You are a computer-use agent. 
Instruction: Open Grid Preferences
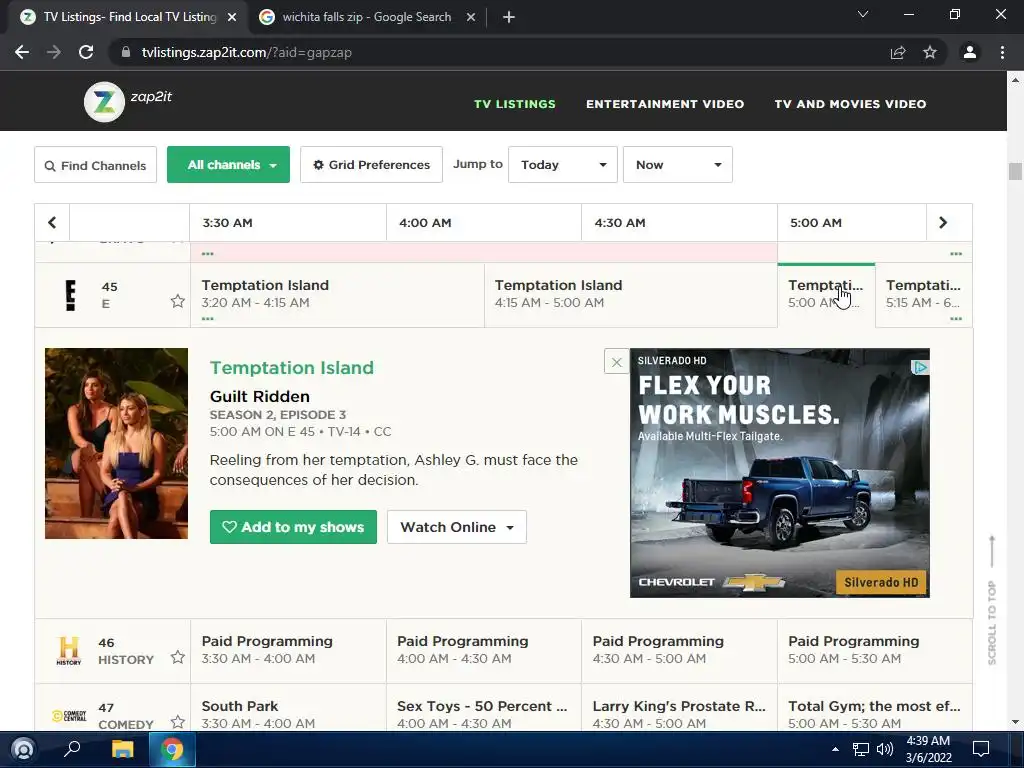coord(372,165)
